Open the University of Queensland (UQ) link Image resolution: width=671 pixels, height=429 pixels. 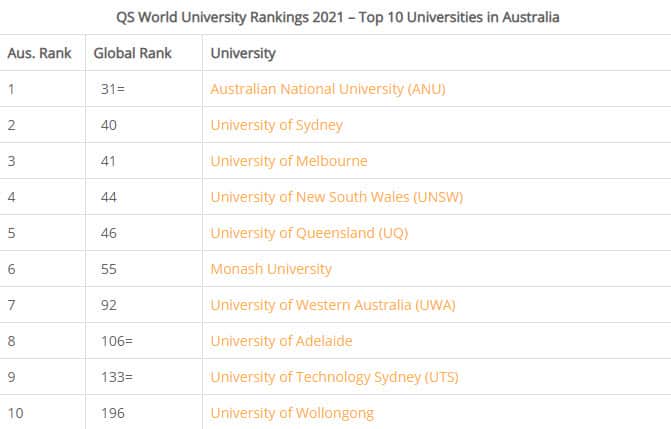click(309, 233)
